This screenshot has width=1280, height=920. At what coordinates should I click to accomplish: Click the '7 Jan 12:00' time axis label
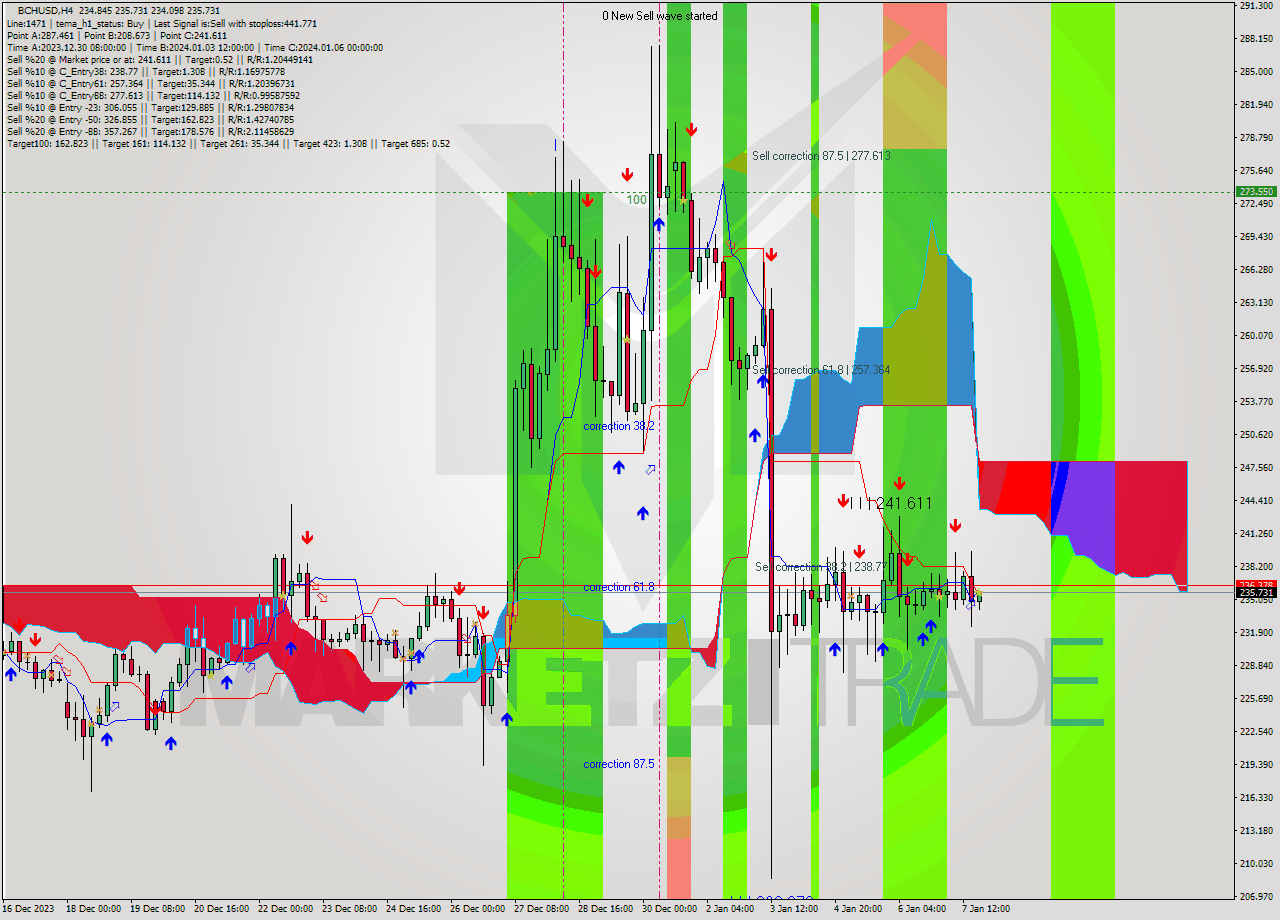click(x=986, y=909)
